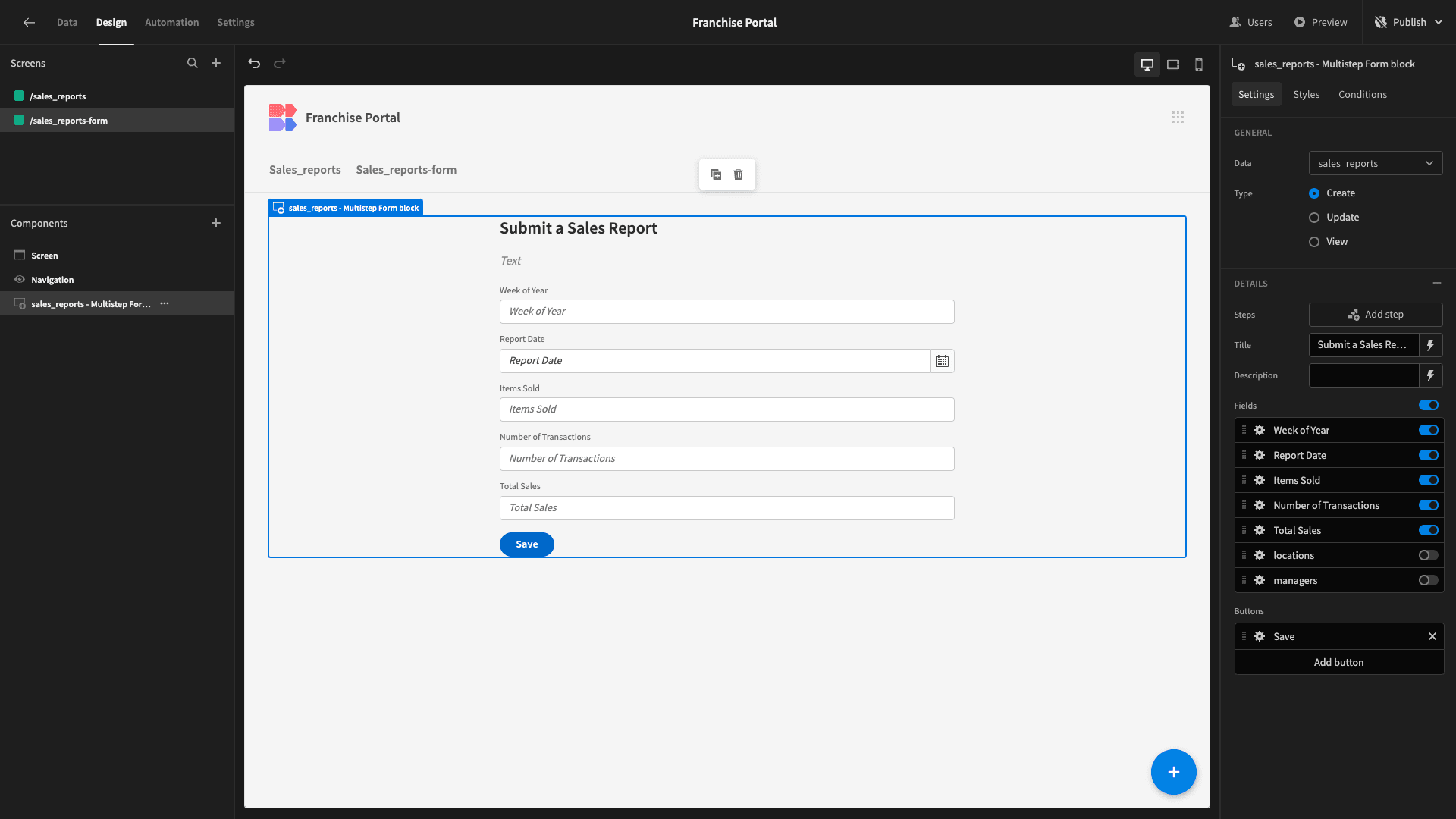Open Week of Year field settings gear
This screenshot has height=819, width=1456.
coord(1260,430)
